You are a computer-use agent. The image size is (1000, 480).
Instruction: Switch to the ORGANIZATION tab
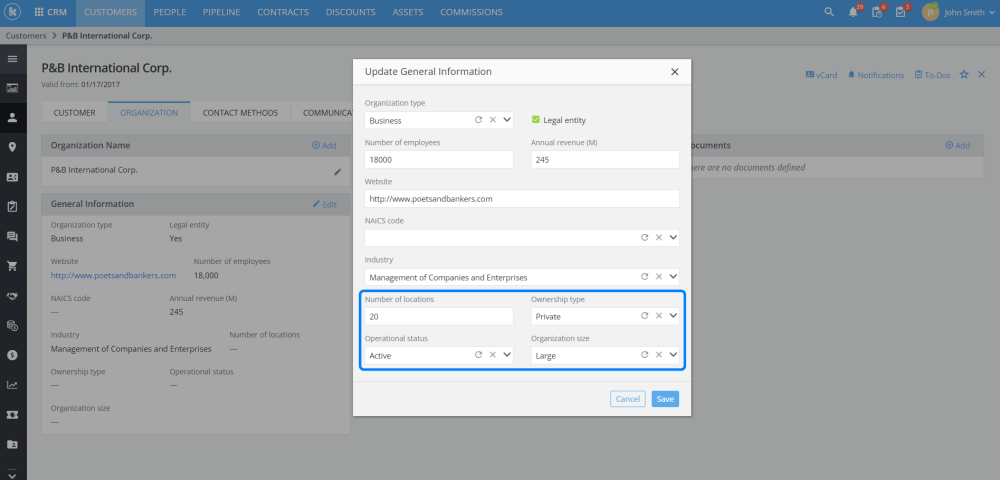(x=149, y=112)
